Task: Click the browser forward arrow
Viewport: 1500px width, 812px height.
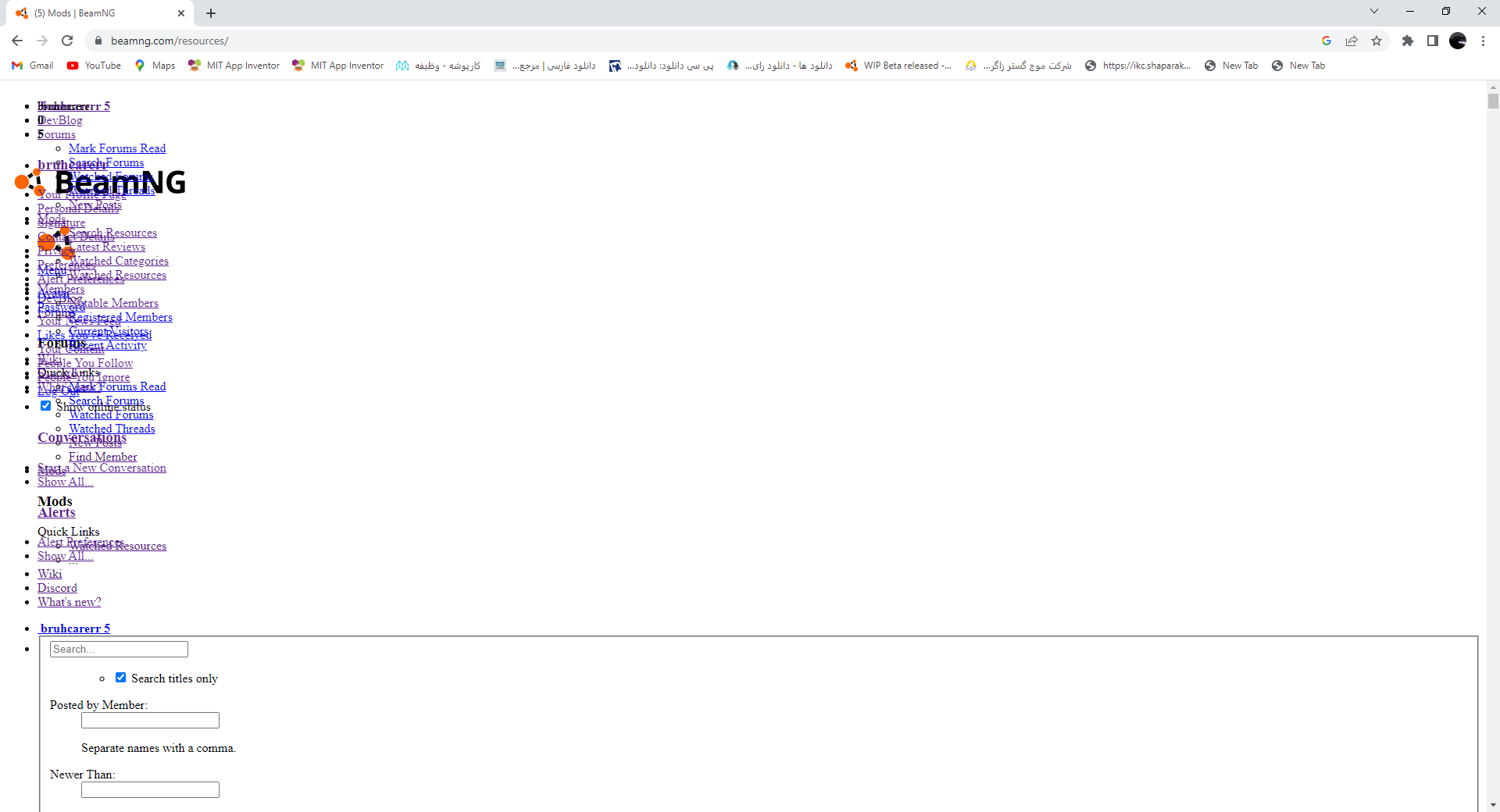Action: tap(42, 41)
